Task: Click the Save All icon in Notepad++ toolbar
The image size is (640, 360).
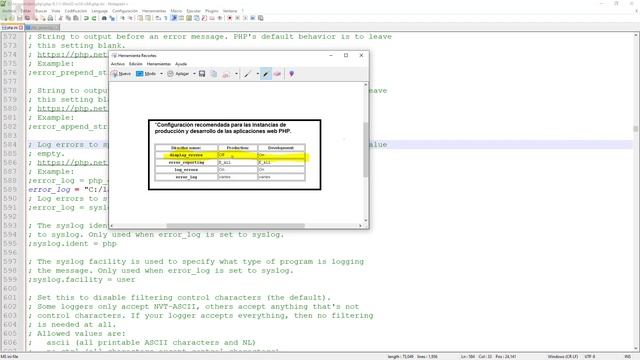Action: pyautogui.click(x=27, y=18)
